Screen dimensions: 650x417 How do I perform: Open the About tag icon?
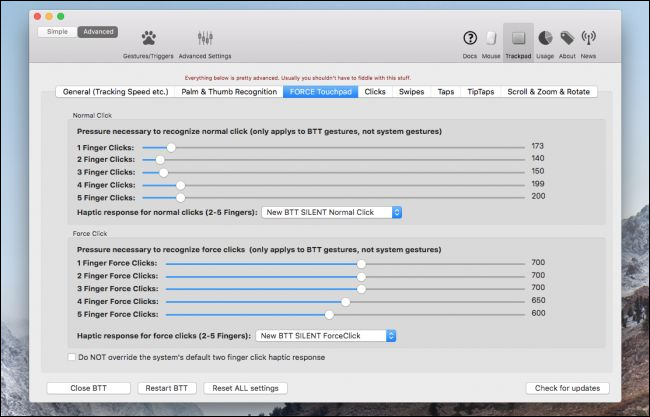click(x=567, y=38)
